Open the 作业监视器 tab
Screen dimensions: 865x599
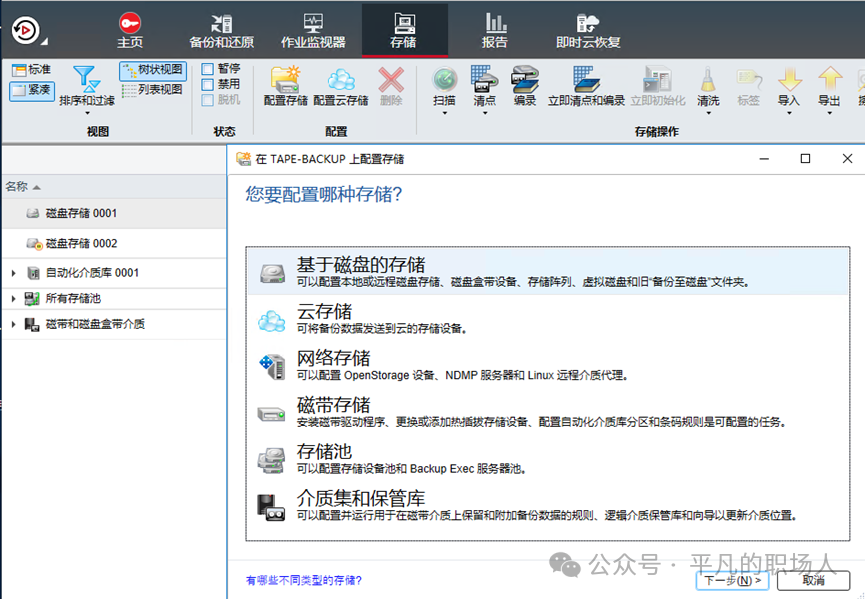(312, 30)
